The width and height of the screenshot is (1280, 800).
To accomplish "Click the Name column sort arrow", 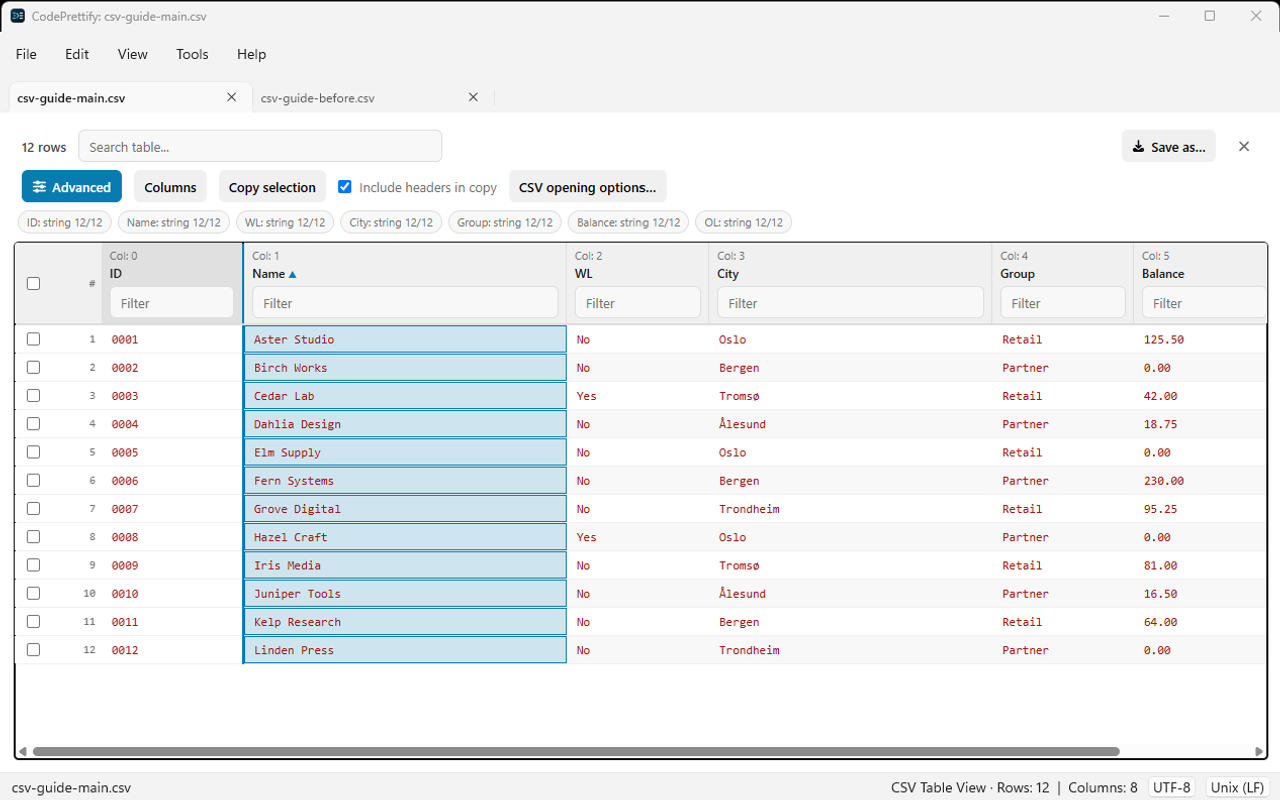I will 293,274.
